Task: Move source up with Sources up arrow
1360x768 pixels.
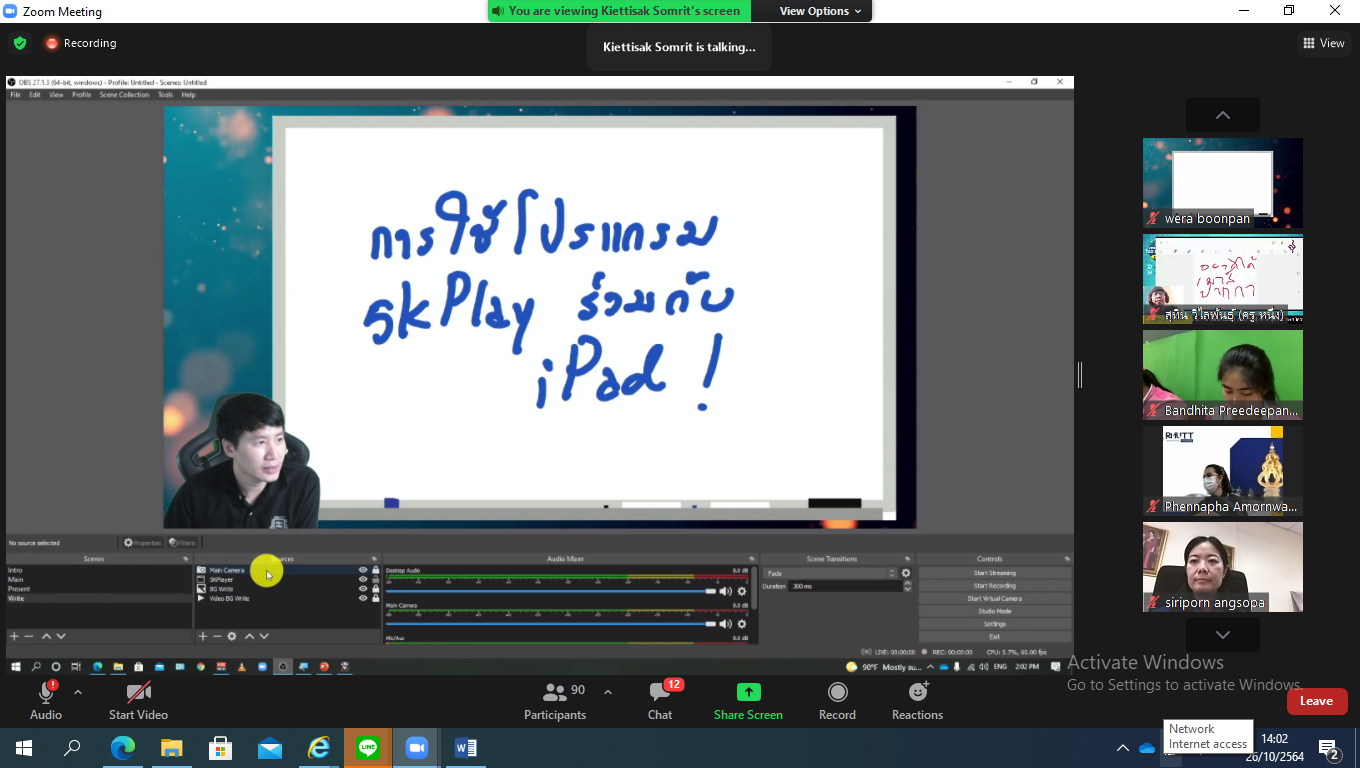Action: 249,636
